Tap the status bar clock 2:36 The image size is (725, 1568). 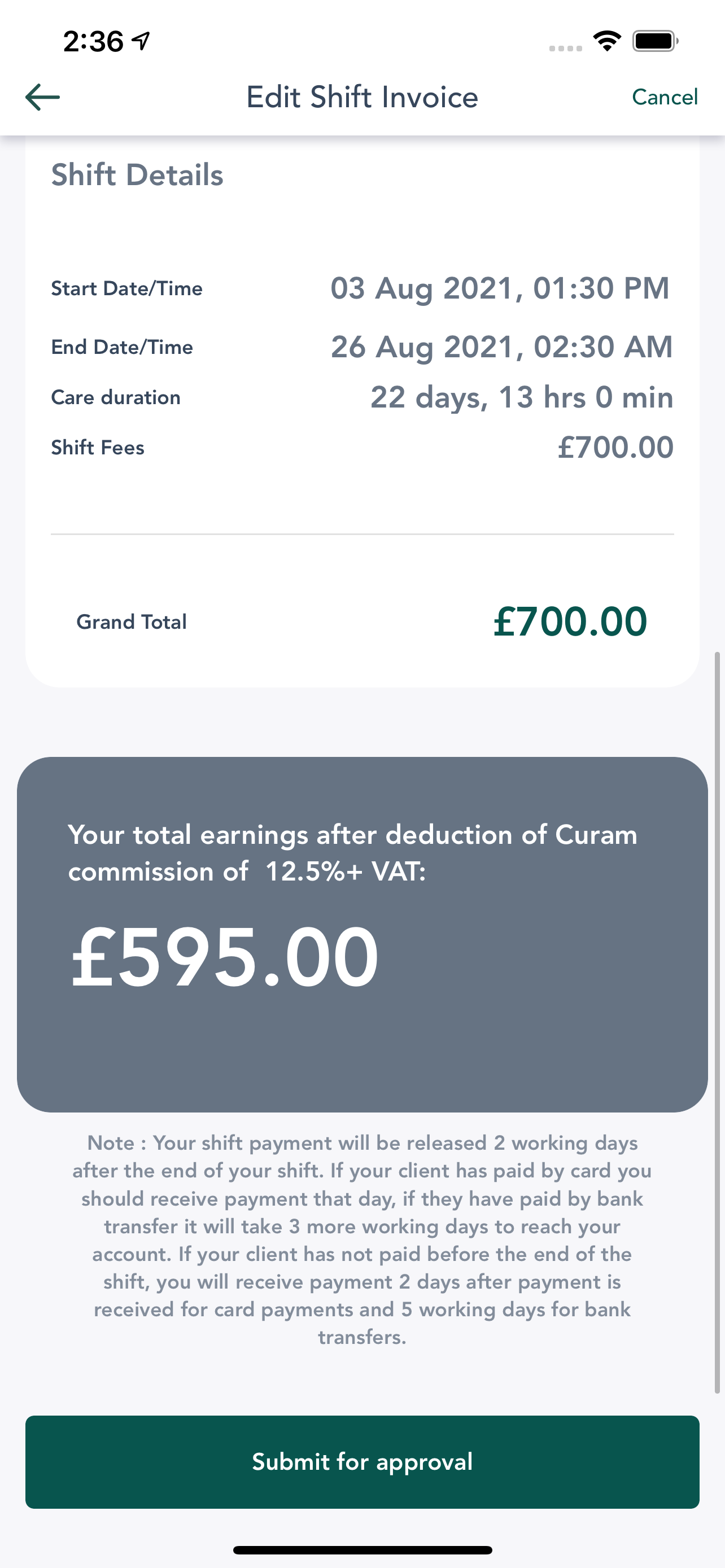pyautogui.click(x=93, y=41)
